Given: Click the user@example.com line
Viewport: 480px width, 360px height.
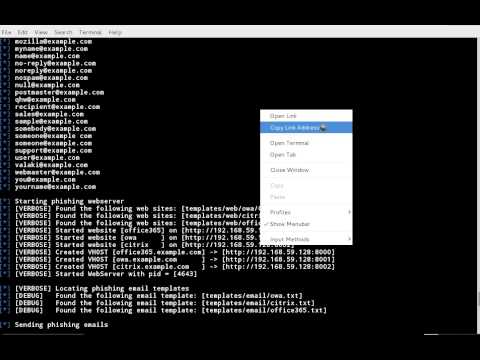Looking at the screenshot, I should (x=47, y=158).
